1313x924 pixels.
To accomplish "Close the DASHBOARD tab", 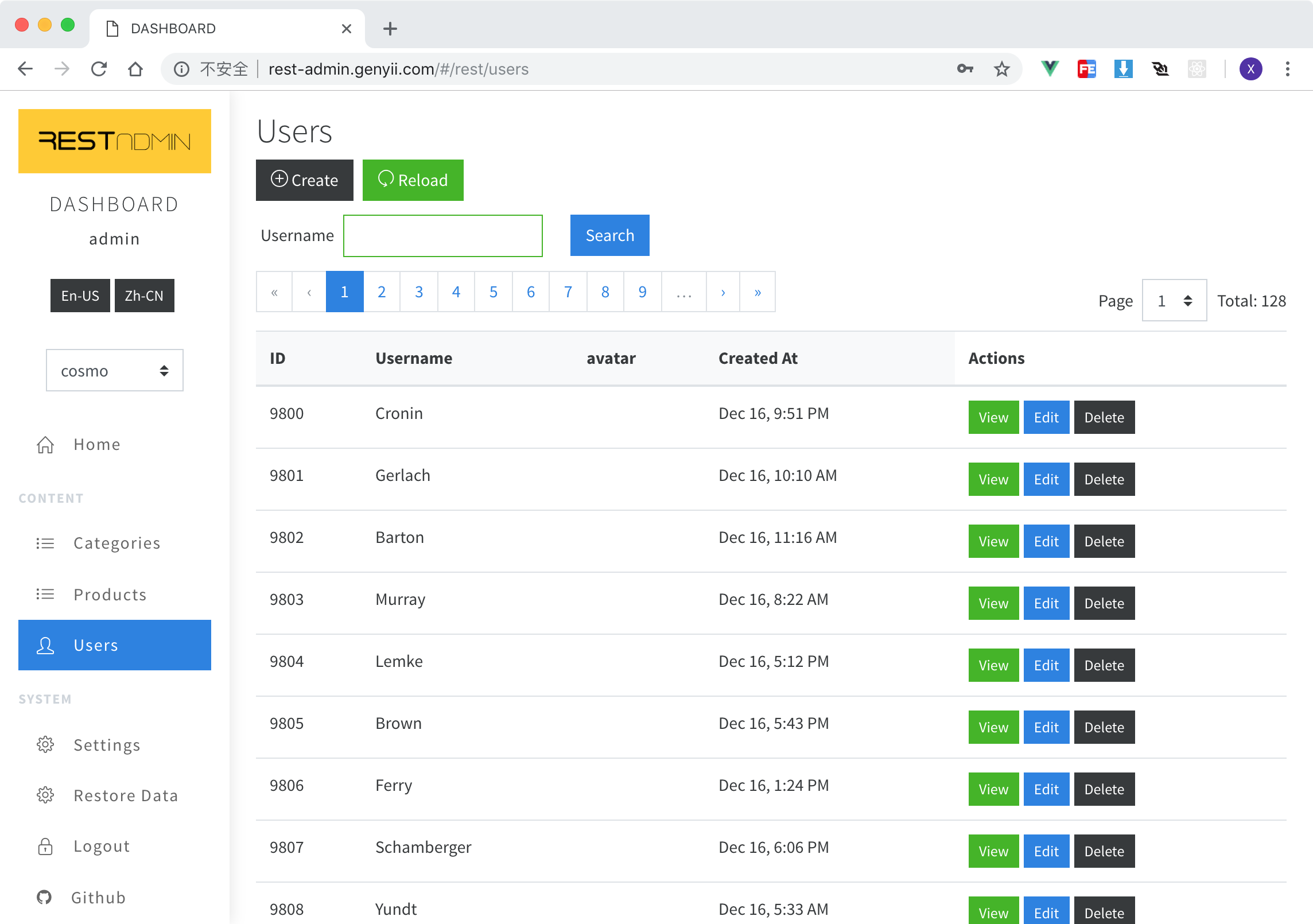I will click(x=347, y=29).
